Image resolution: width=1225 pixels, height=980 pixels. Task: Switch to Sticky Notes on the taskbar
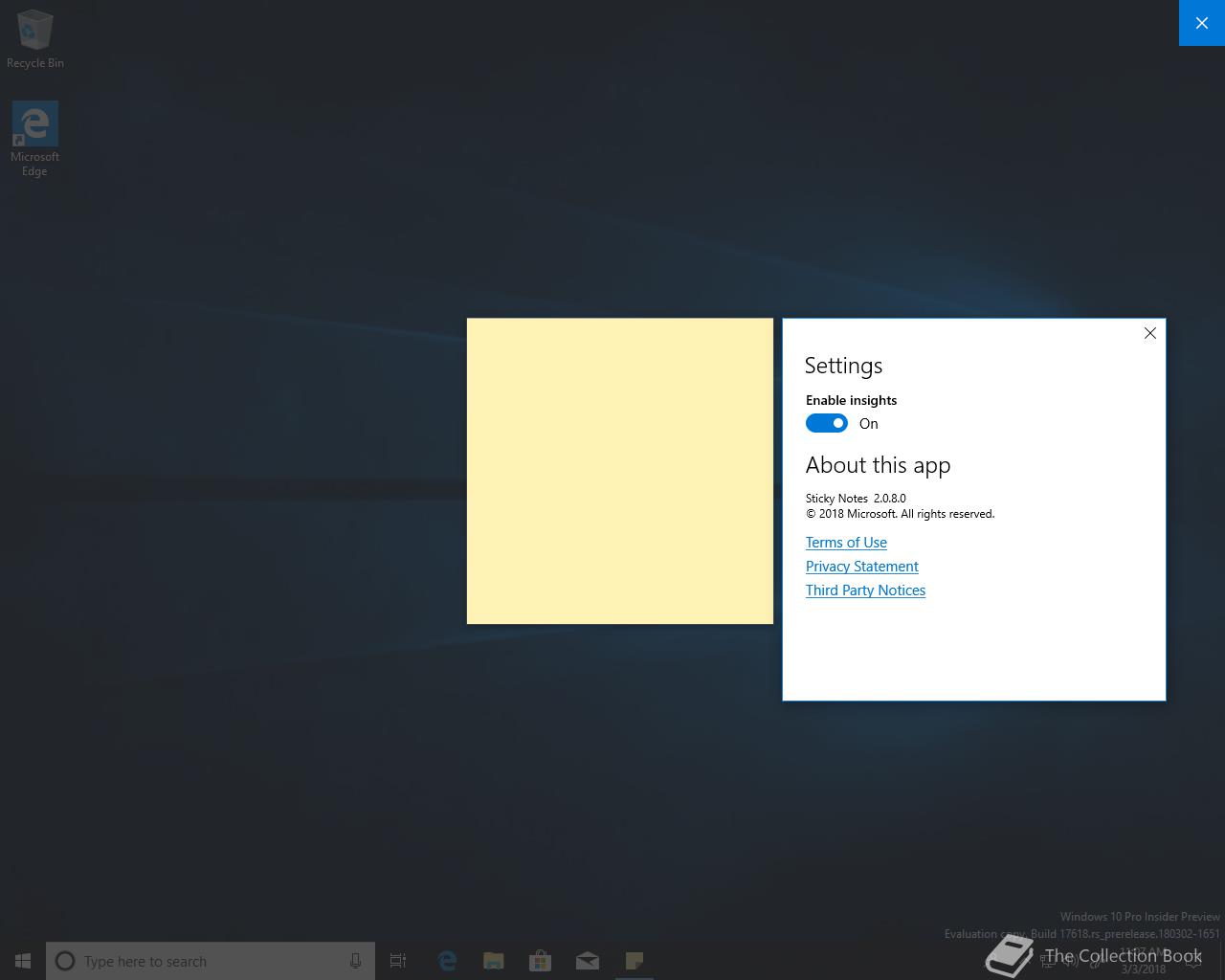(635, 961)
